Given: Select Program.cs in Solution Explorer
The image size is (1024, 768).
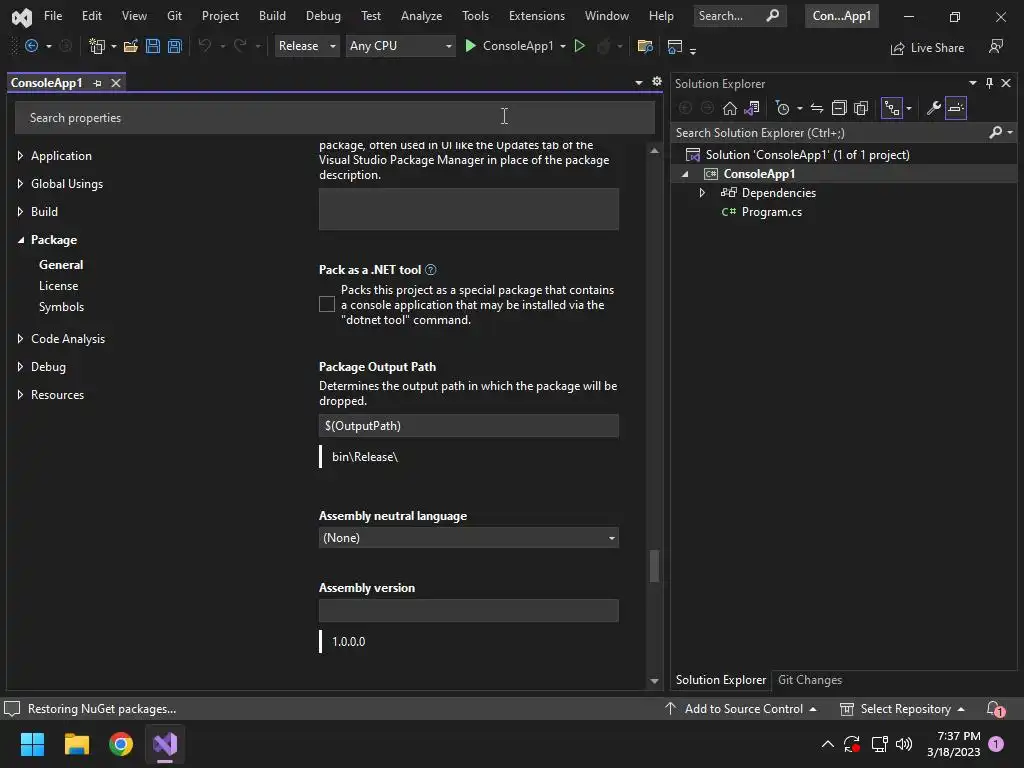Looking at the screenshot, I should [771, 212].
